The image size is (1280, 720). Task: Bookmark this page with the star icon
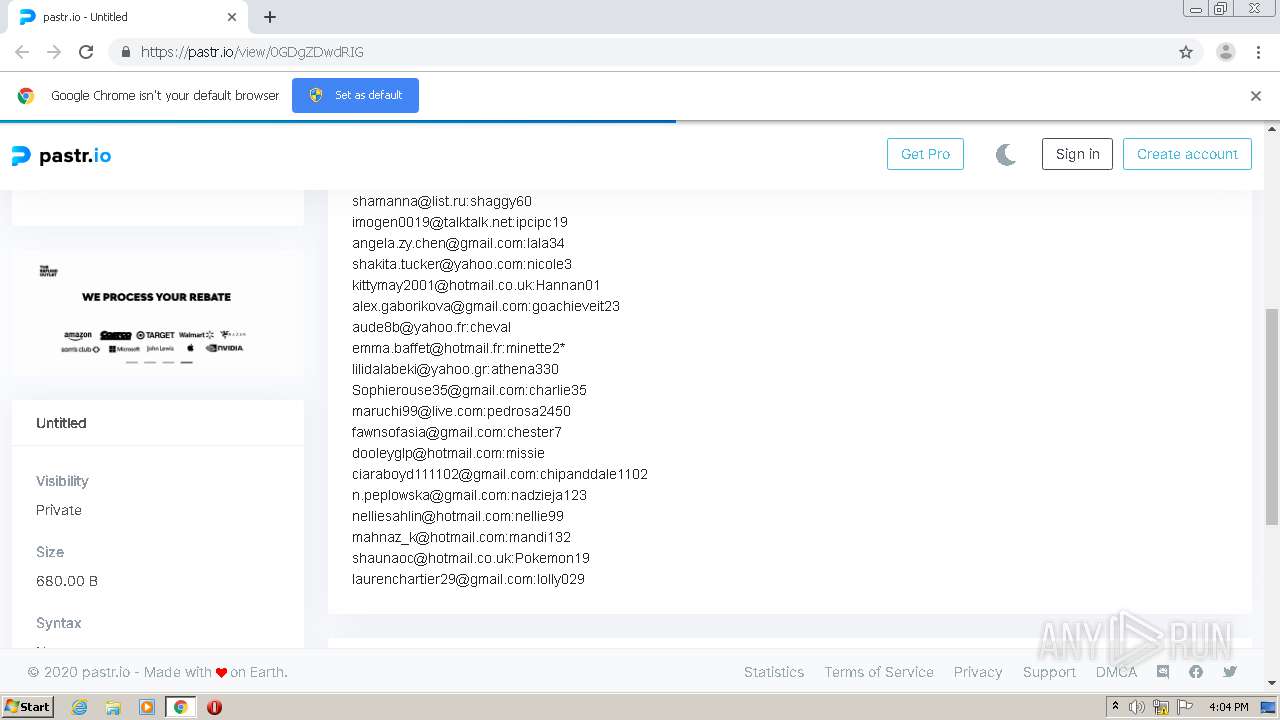pos(1186,52)
